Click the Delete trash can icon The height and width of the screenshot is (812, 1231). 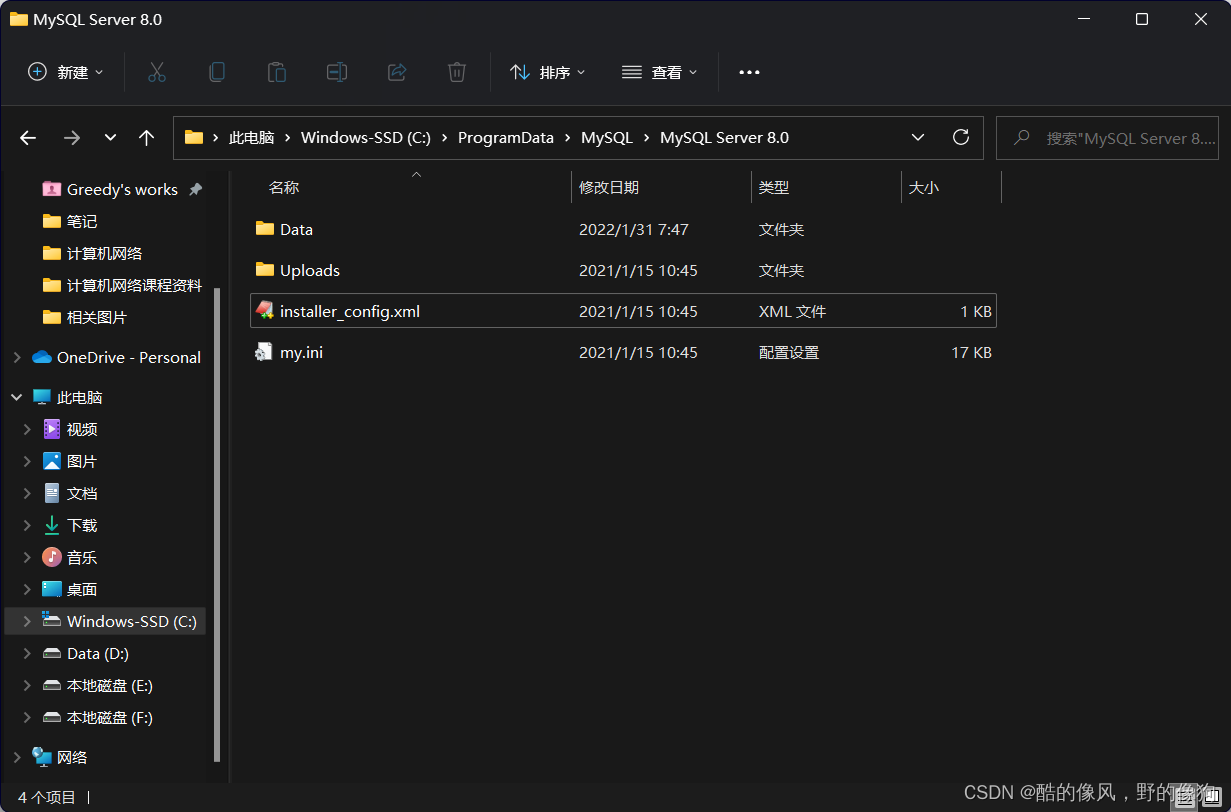pos(457,72)
